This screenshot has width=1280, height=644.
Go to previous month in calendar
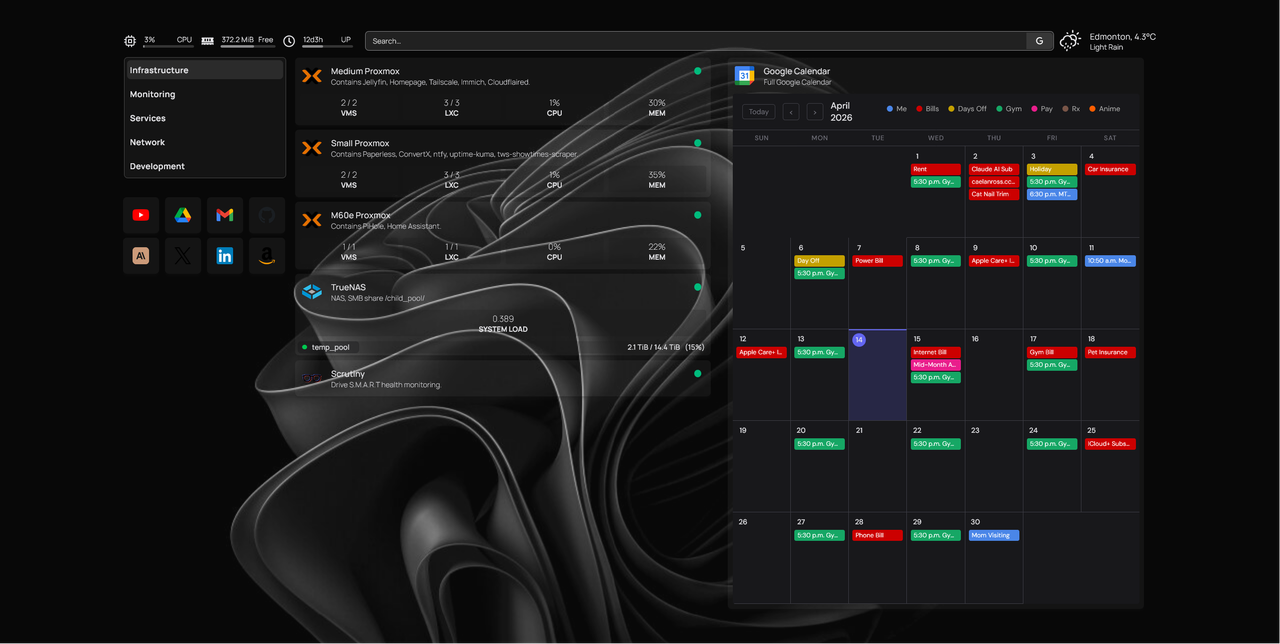[x=791, y=112]
